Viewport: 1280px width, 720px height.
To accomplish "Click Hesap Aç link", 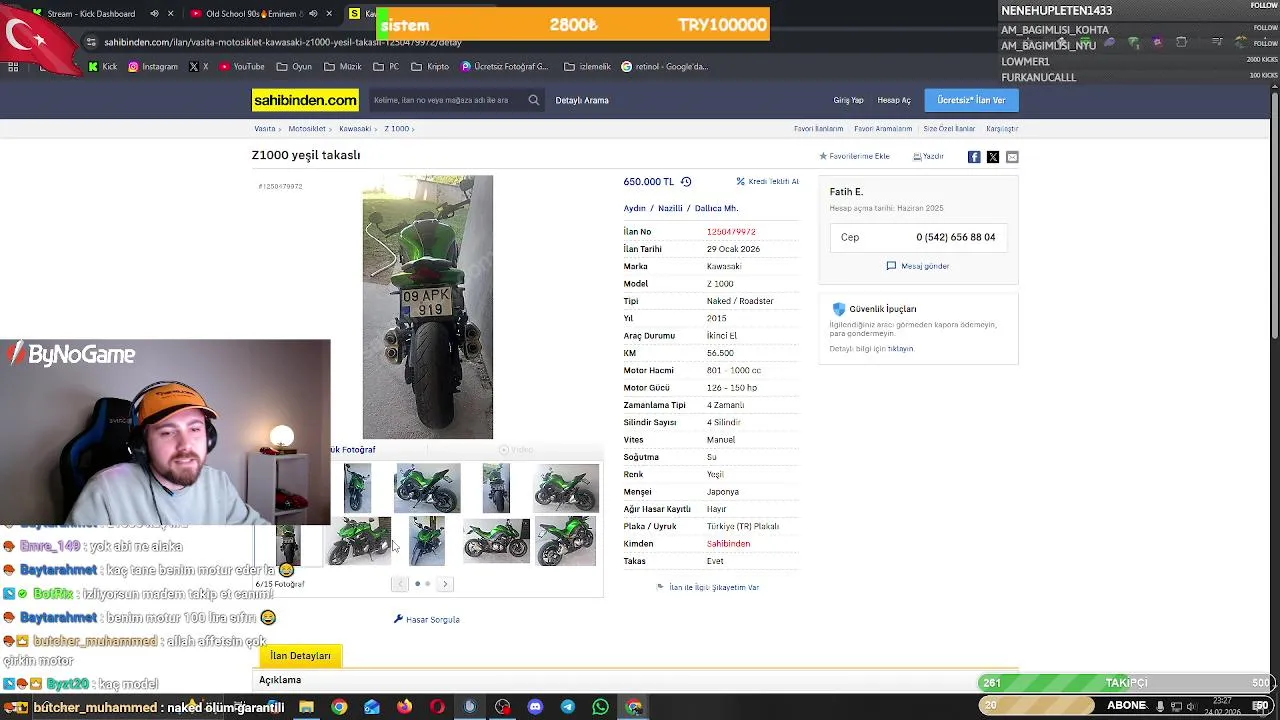I will tap(894, 100).
